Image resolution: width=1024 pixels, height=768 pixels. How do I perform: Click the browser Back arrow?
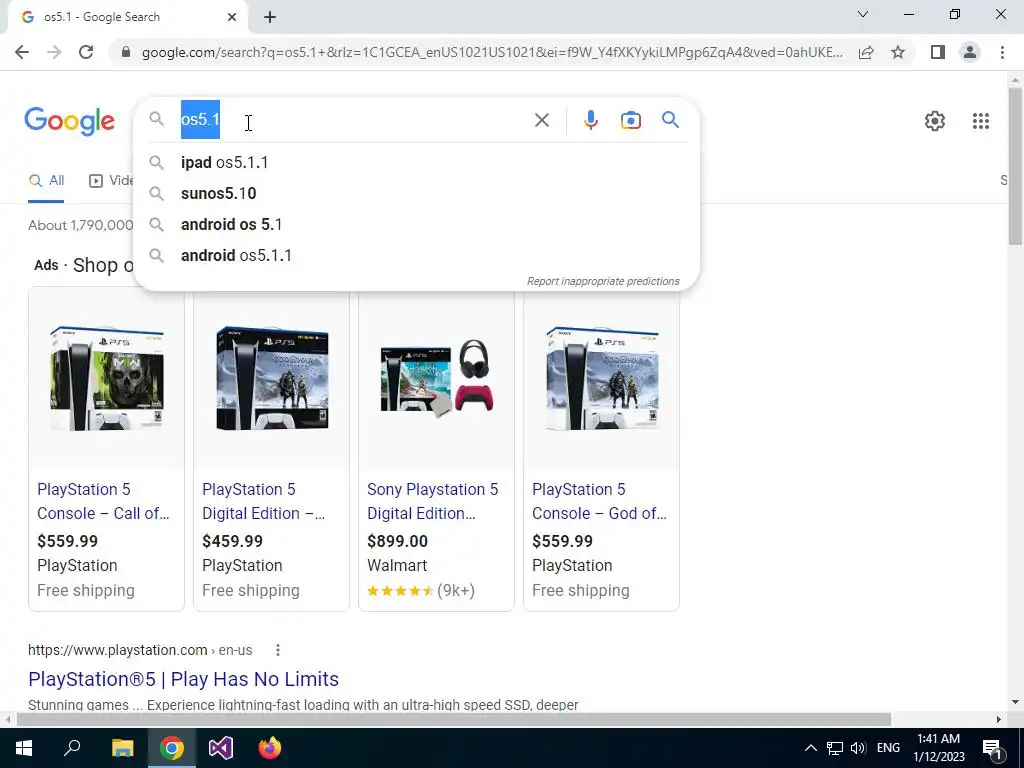click(x=22, y=52)
